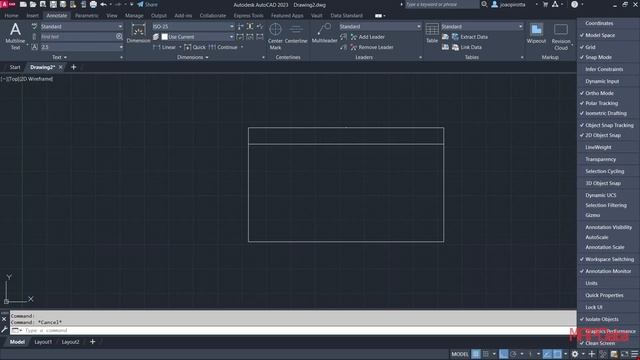Image resolution: width=640 pixels, height=360 pixels.
Task: Expand the Markup panel dropdown arrow
Action: (x=572, y=45)
